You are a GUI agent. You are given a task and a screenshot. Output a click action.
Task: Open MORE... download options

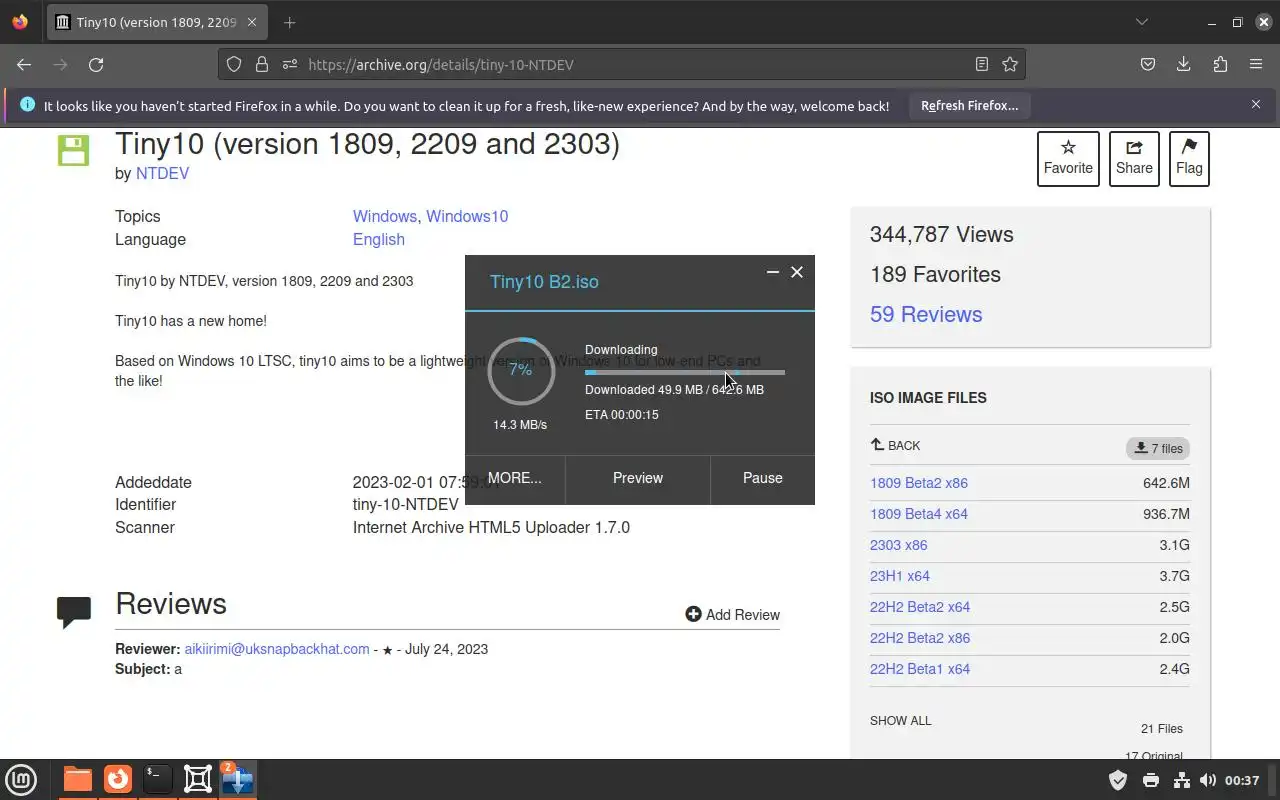(515, 478)
